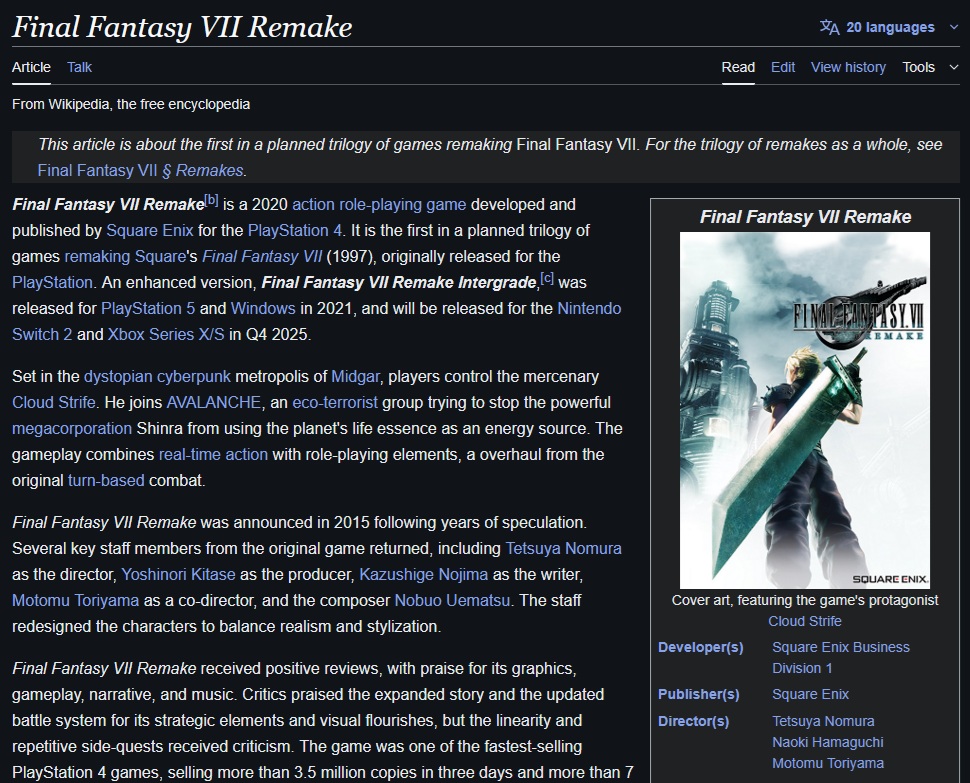Select the Read tab
The image size is (970, 783).
point(738,67)
